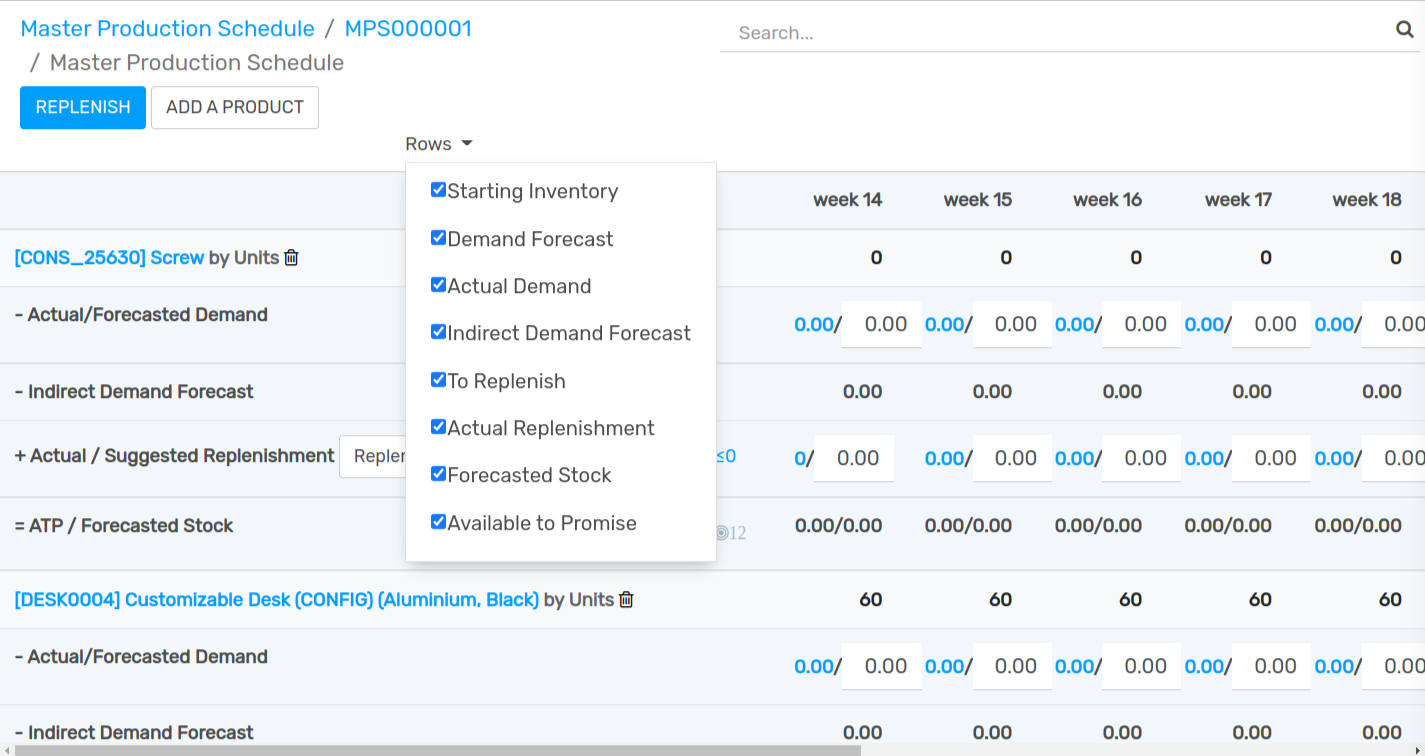This screenshot has height=756, width=1425.
Task: Click the horizontal scrollbar thumb
Action: [x=437, y=750]
